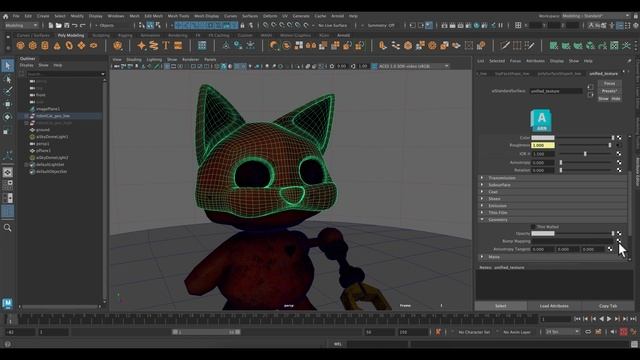Switch to the Poly Modeling shelf tab
The image size is (640, 360).
(71, 36)
